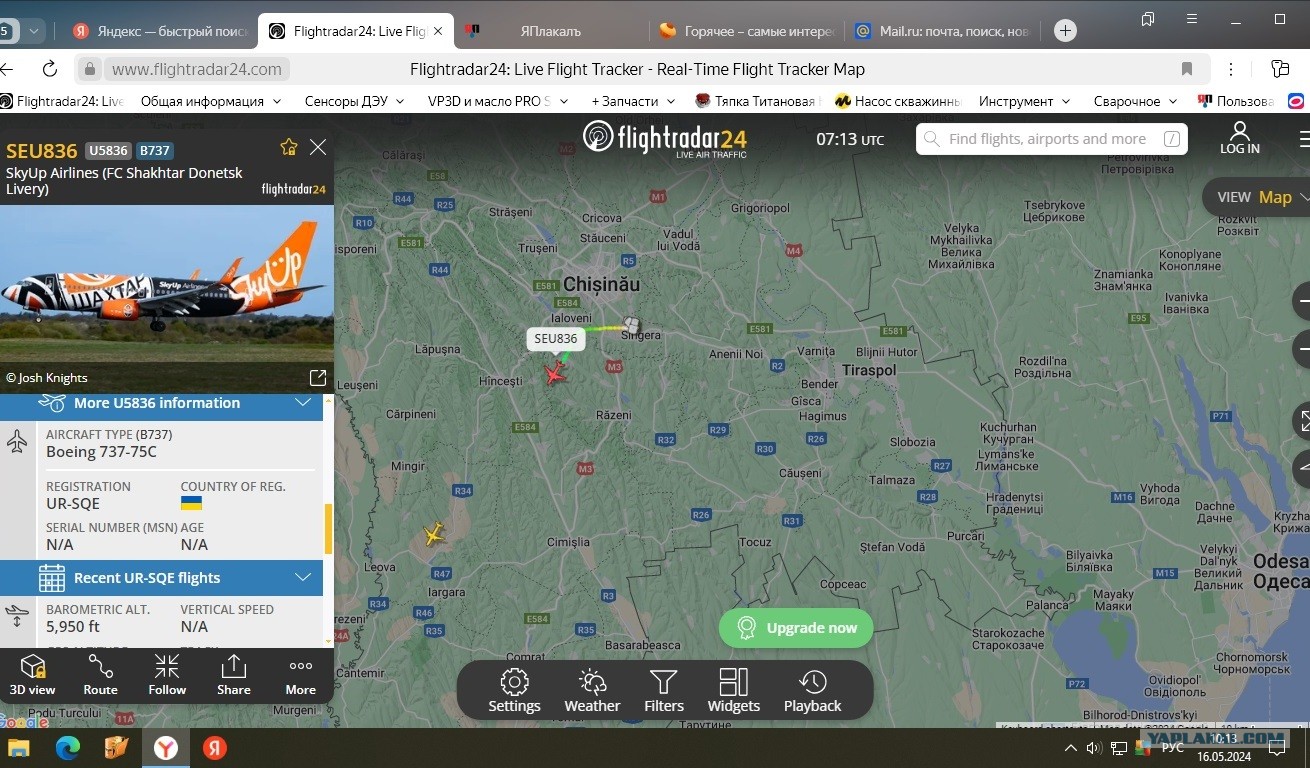Open the VP3D и масло PRO bookmark folder
The height and width of the screenshot is (768, 1310).
click(x=498, y=101)
